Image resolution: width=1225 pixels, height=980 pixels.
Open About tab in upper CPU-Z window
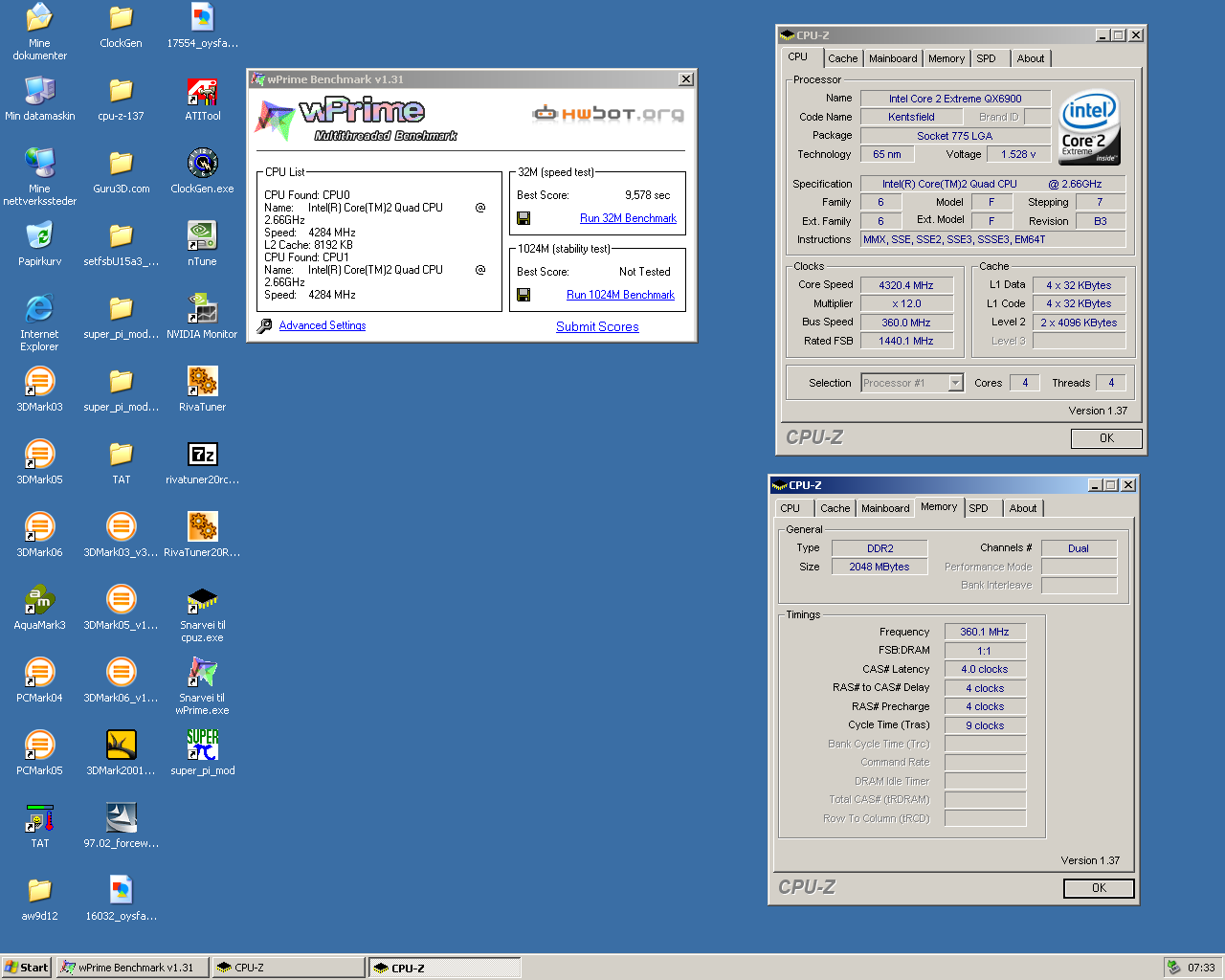coord(1031,58)
